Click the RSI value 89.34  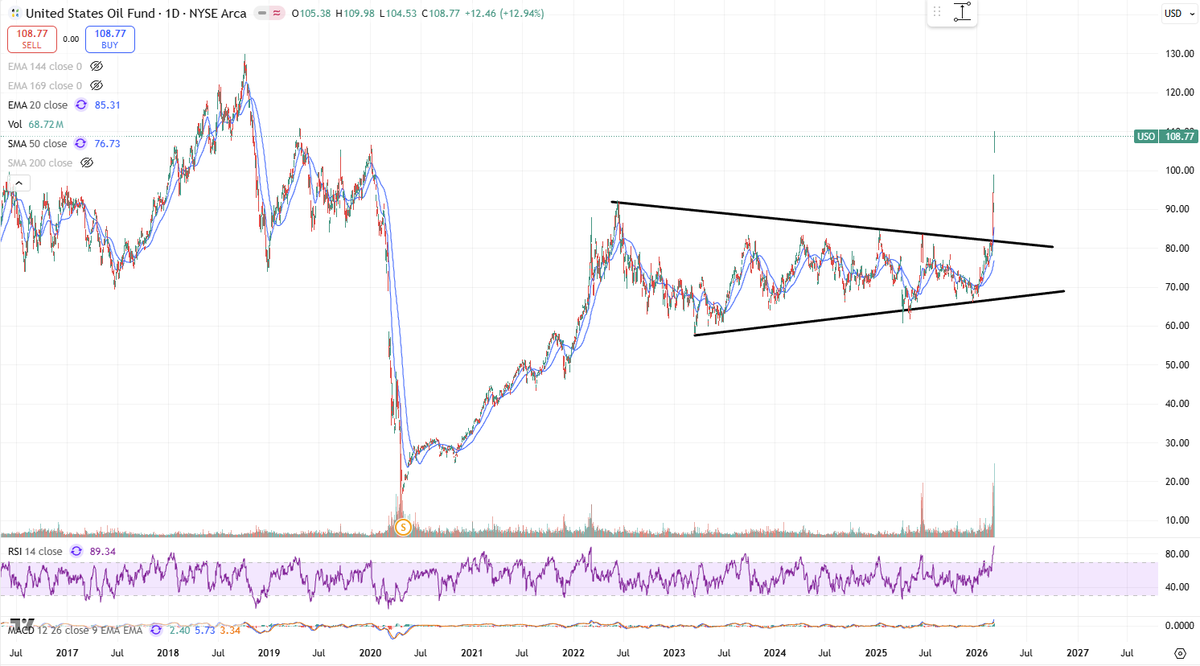102,551
